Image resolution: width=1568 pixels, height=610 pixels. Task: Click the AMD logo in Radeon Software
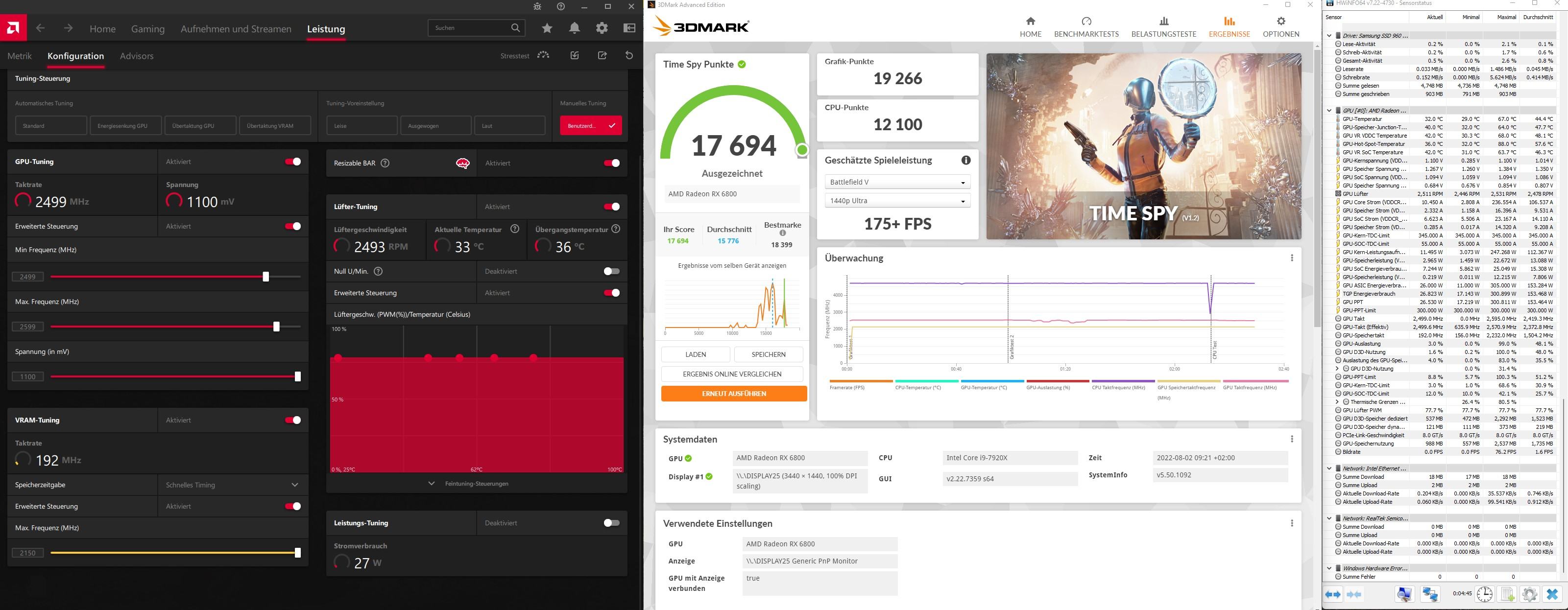(13, 27)
